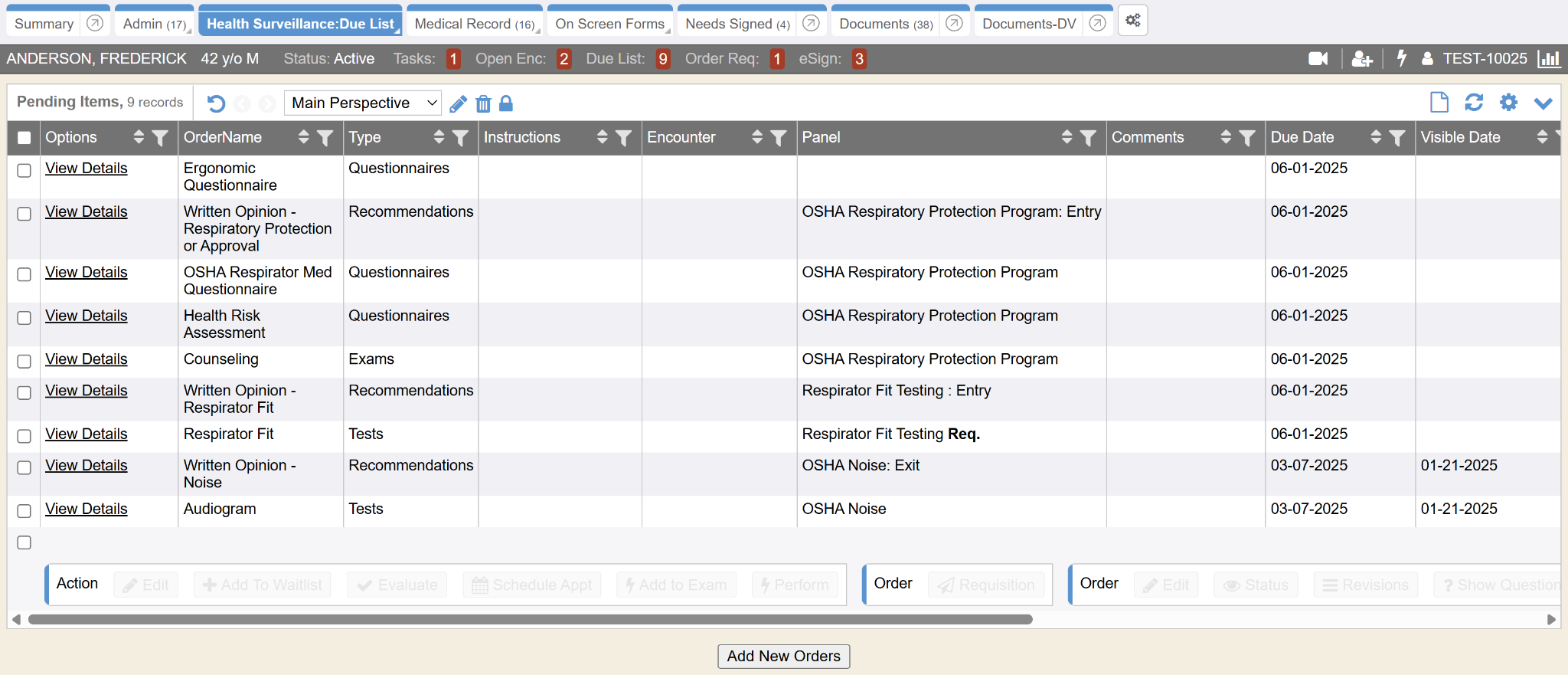Select the Audiogram row checkbox
This screenshot has height=675, width=1568.
click(x=24, y=511)
